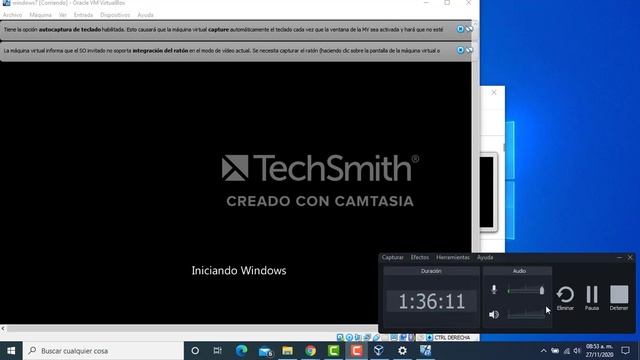640x360 pixels.
Task: Open the Herramientas menu in Camtasia Recorder
Action: pos(453,257)
